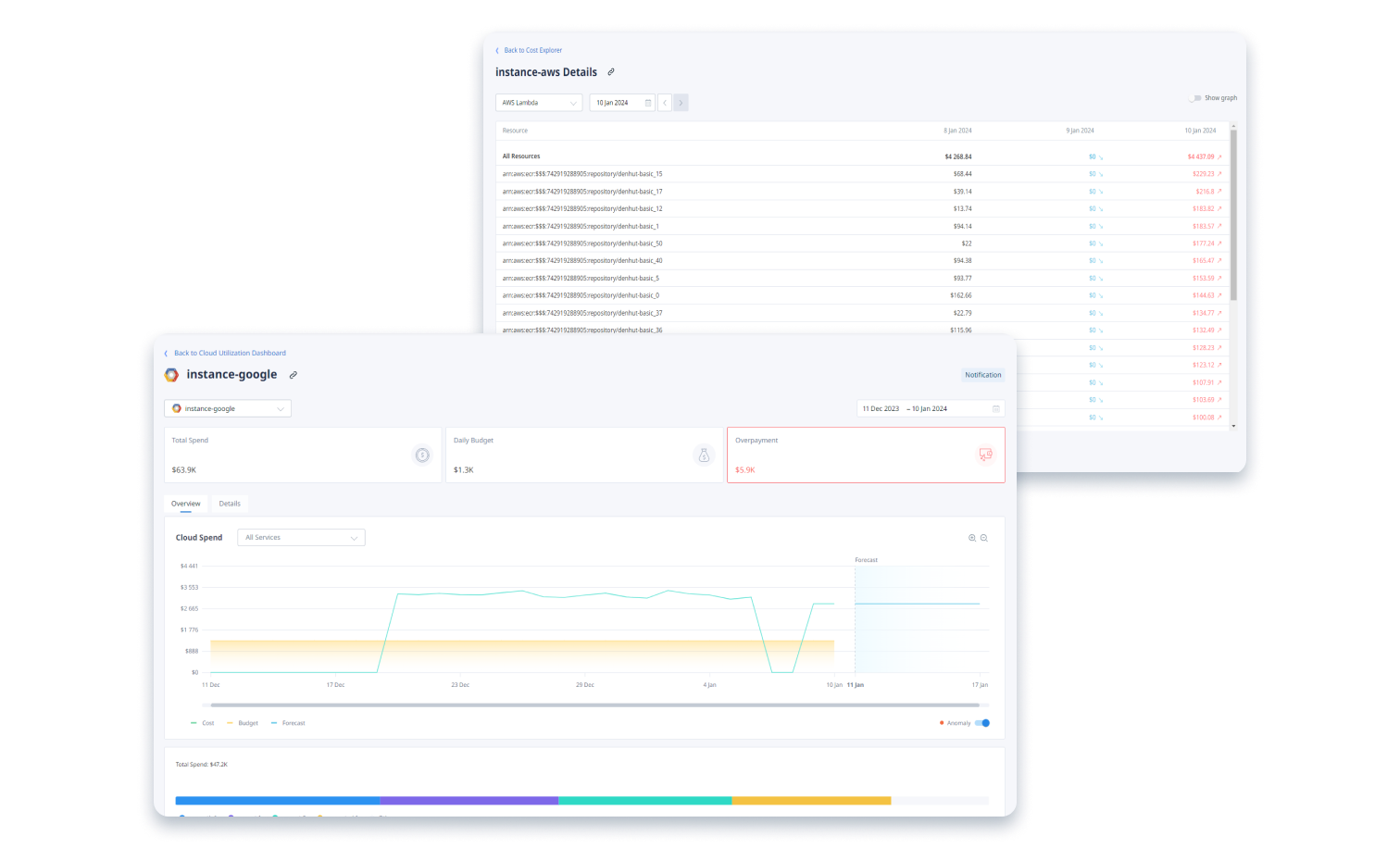Open the 10 Jan 2024 date picker field
This screenshot has width=1400, height=848.
click(622, 103)
